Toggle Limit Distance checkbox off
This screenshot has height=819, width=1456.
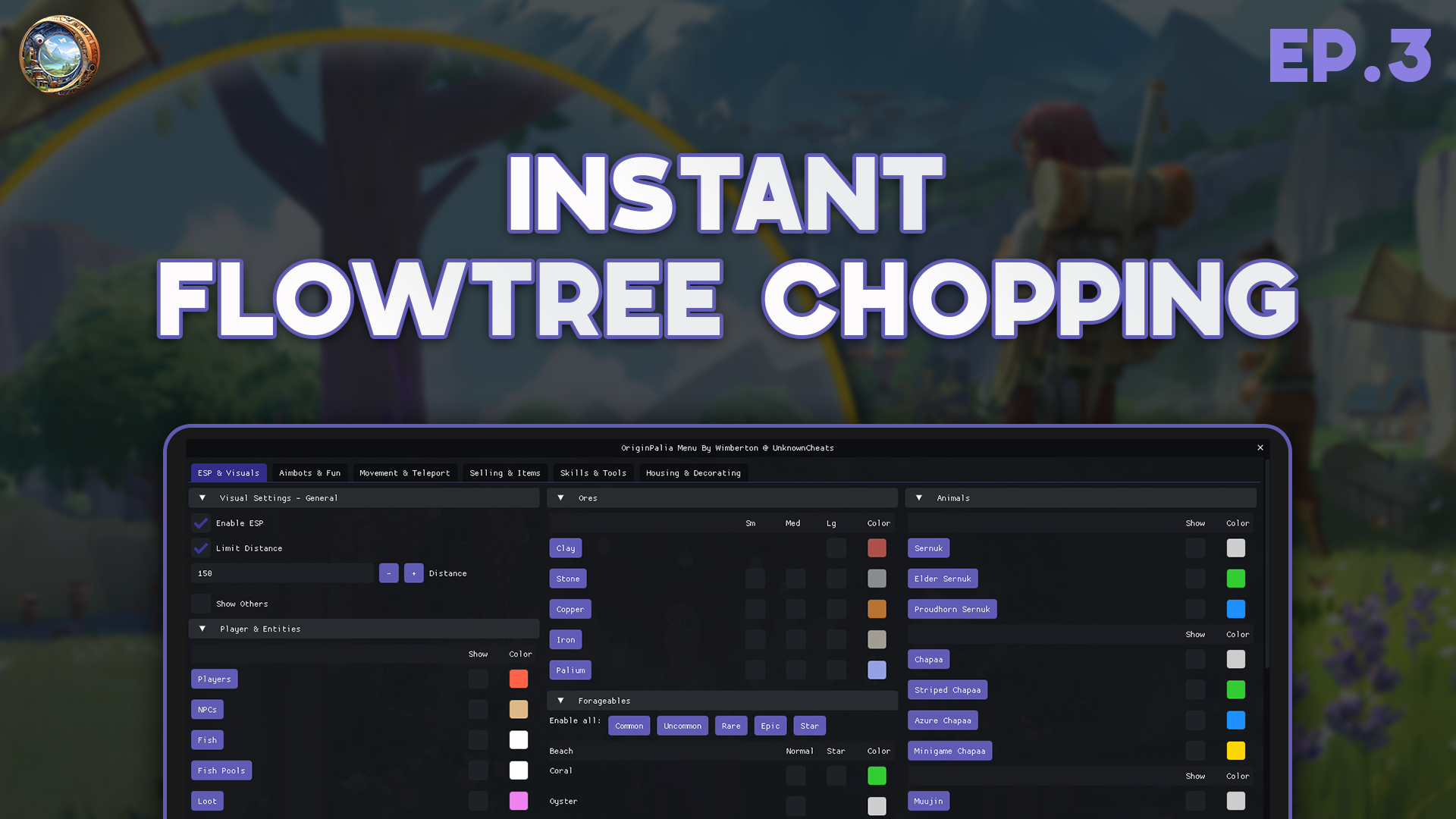click(201, 547)
